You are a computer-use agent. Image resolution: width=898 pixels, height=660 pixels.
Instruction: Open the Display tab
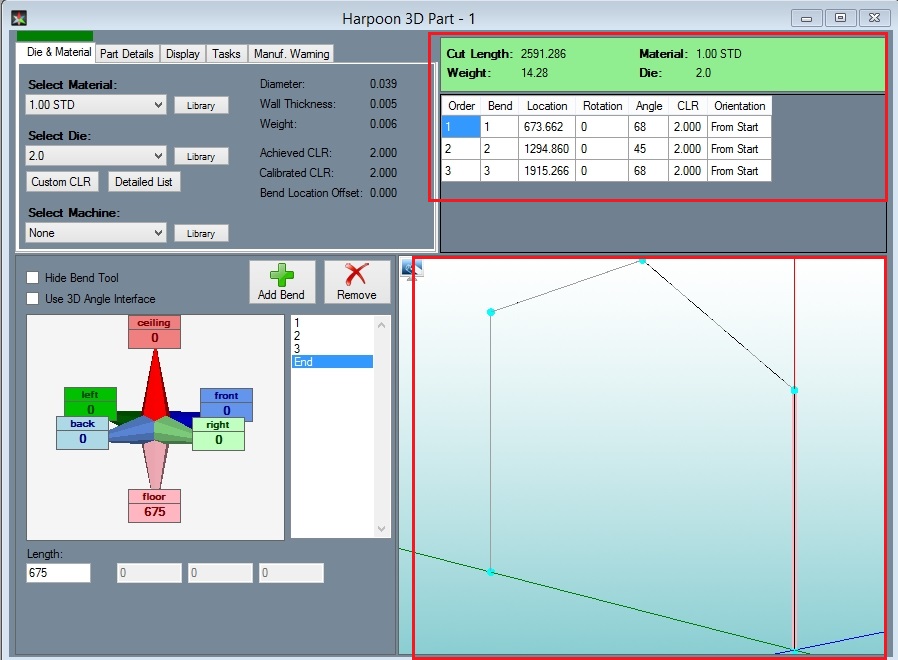point(182,54)
